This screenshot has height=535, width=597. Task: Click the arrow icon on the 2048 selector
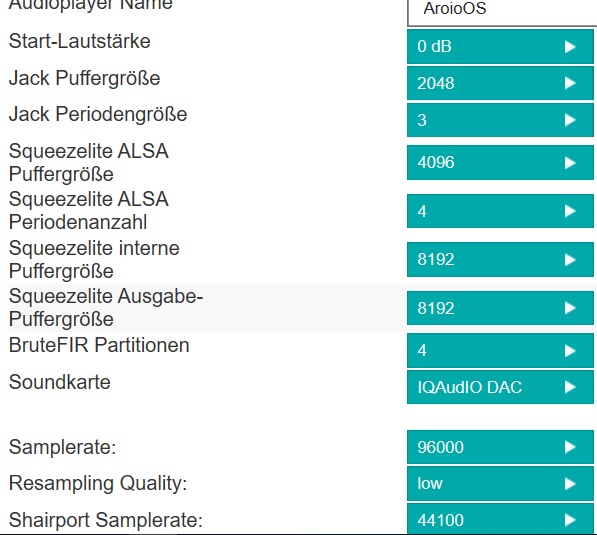point(570,83)
